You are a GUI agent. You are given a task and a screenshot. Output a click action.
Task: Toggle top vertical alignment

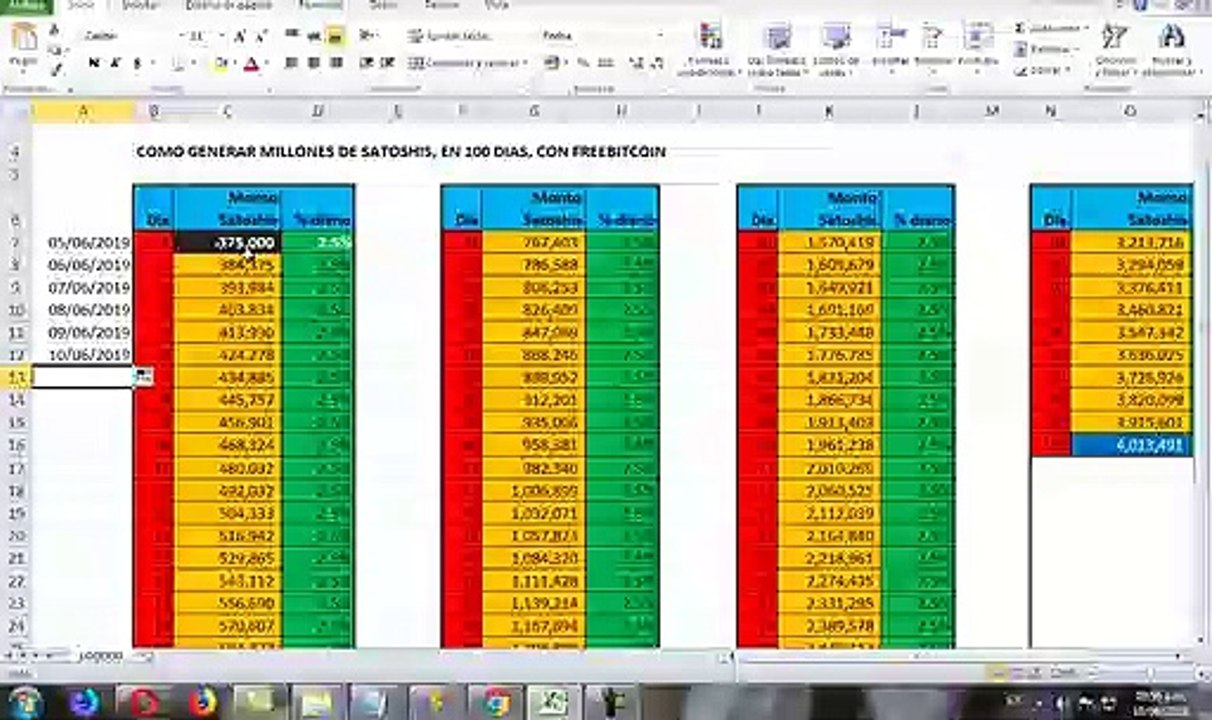[x=292, y=35]
